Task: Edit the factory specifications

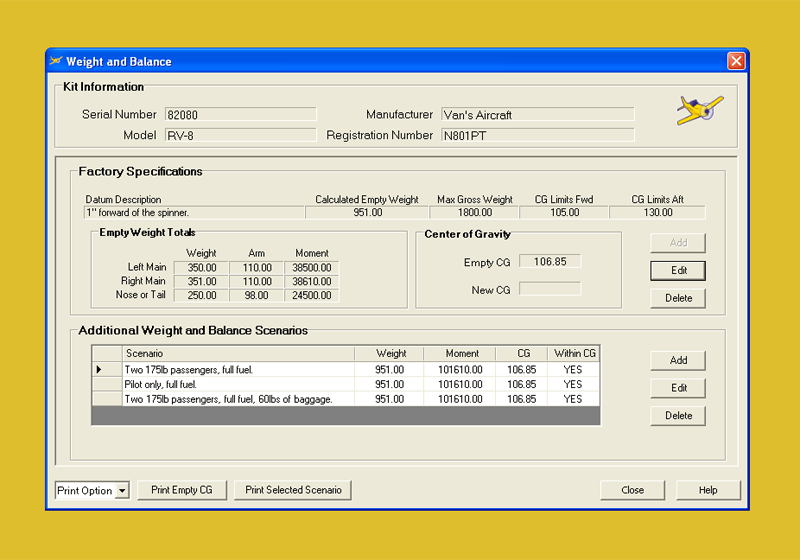Action: coord(678,271)
